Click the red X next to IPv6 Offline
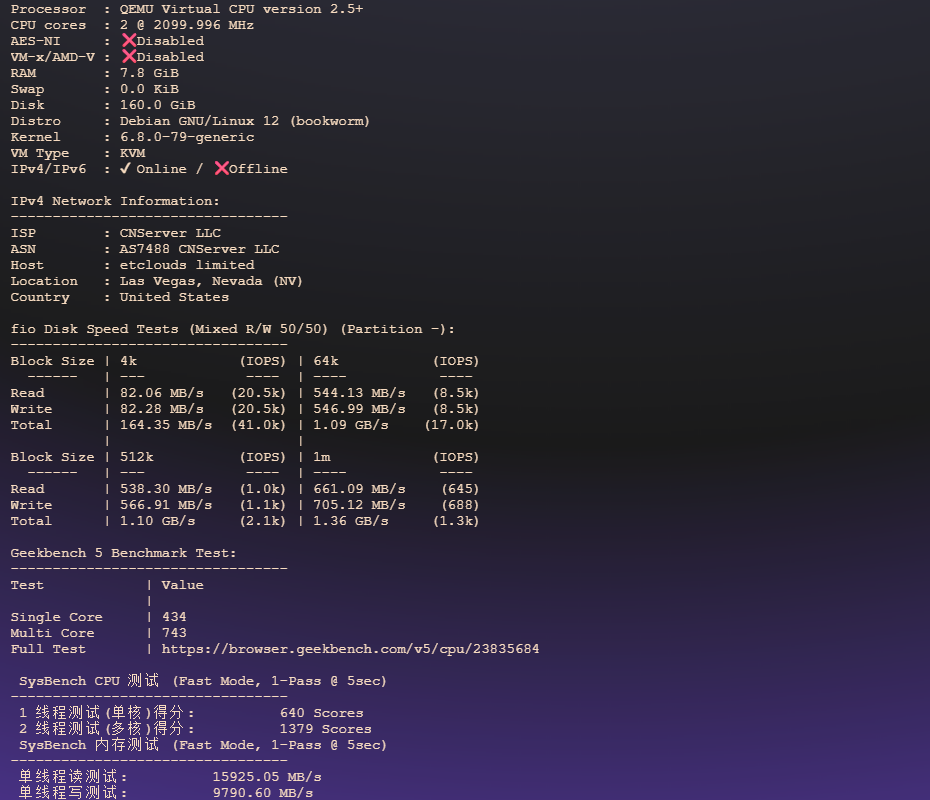 pyautogui.click(x=222, y=168)
